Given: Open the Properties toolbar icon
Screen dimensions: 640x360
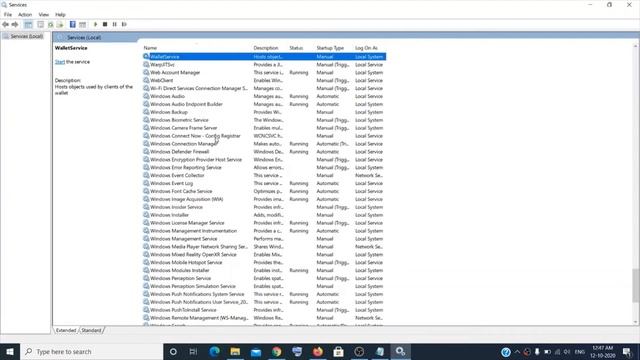Looking at the screenshot, I should (40, 24).
